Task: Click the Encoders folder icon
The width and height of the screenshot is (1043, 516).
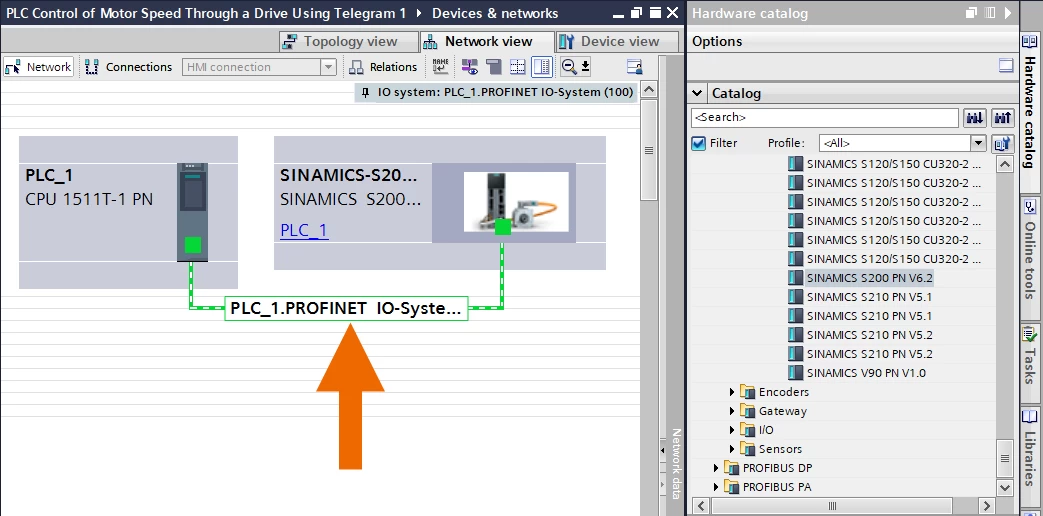Action: coord(748,392)
